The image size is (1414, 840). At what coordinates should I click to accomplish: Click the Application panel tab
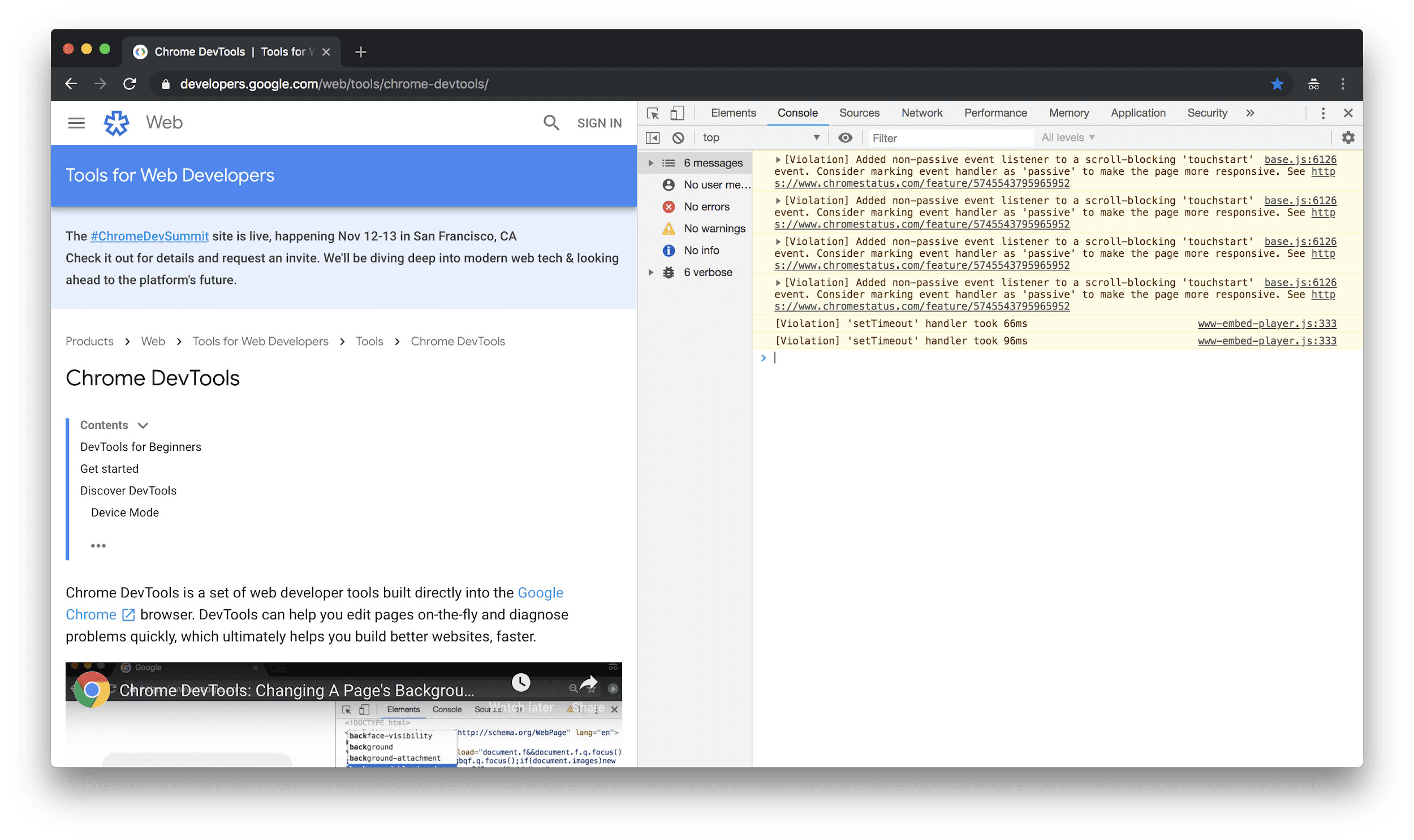coord(1137,112)
